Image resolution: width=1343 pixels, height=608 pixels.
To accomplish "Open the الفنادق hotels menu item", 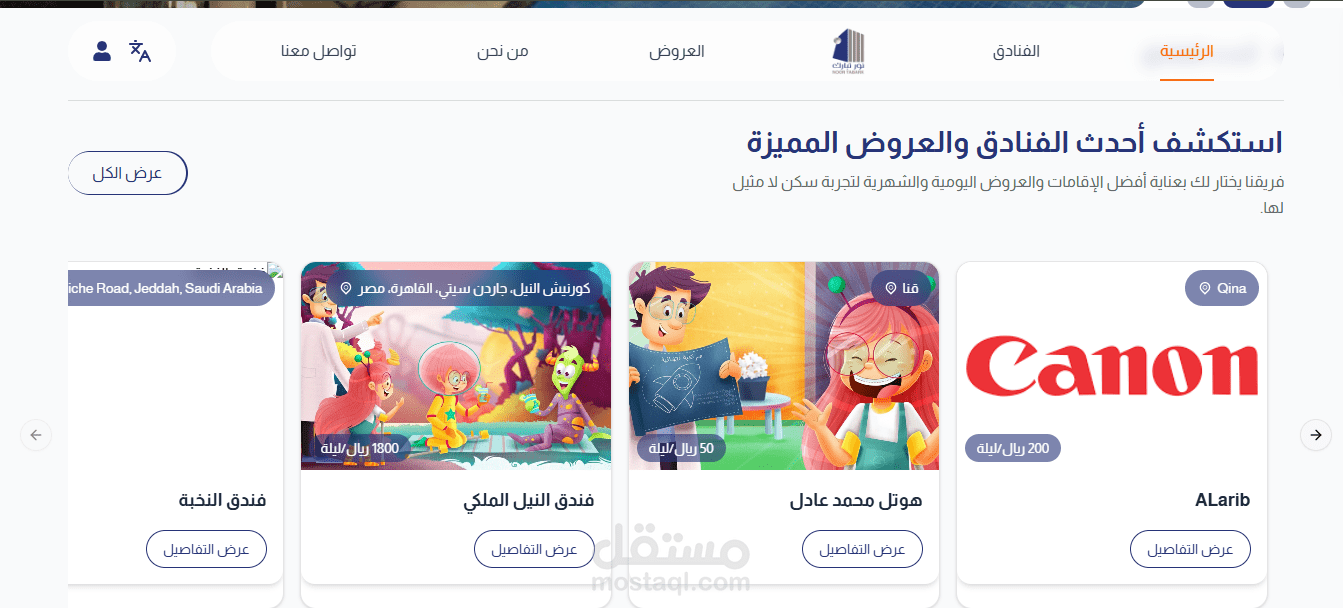I will [x=1016, y=51].
